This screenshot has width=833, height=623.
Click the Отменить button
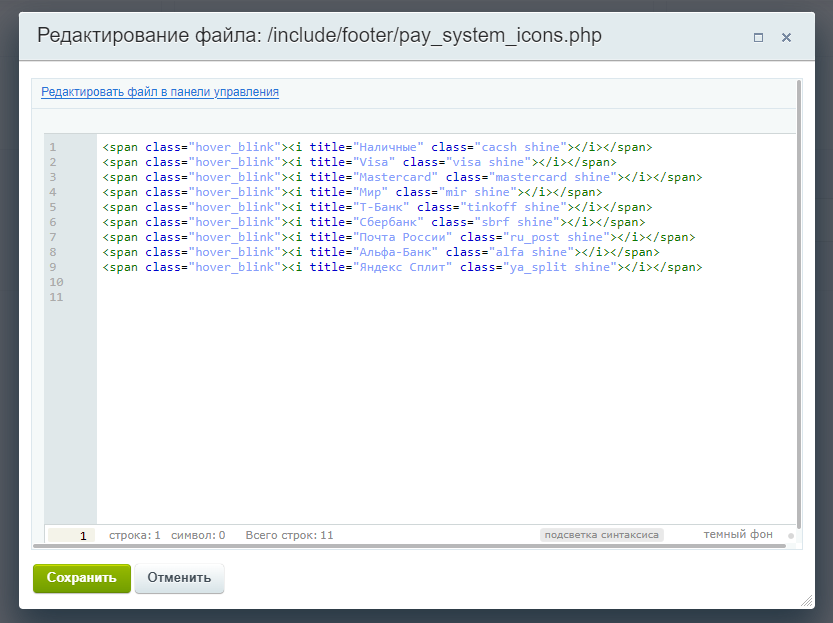[x=179, y=578]
